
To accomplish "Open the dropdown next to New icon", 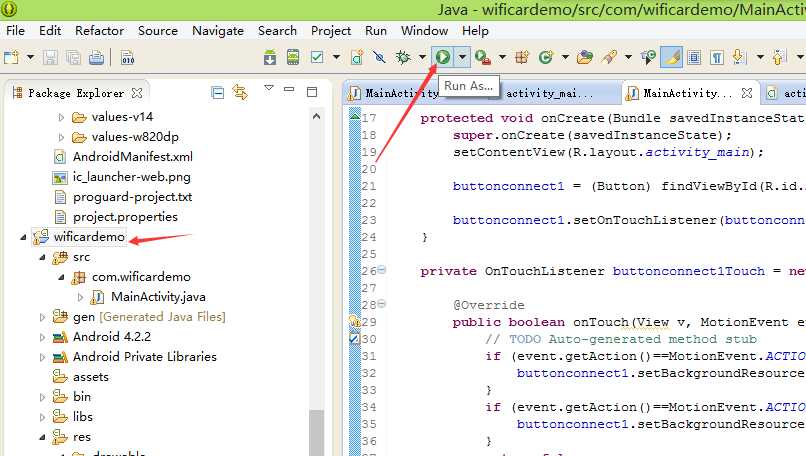I will (30, 57).
